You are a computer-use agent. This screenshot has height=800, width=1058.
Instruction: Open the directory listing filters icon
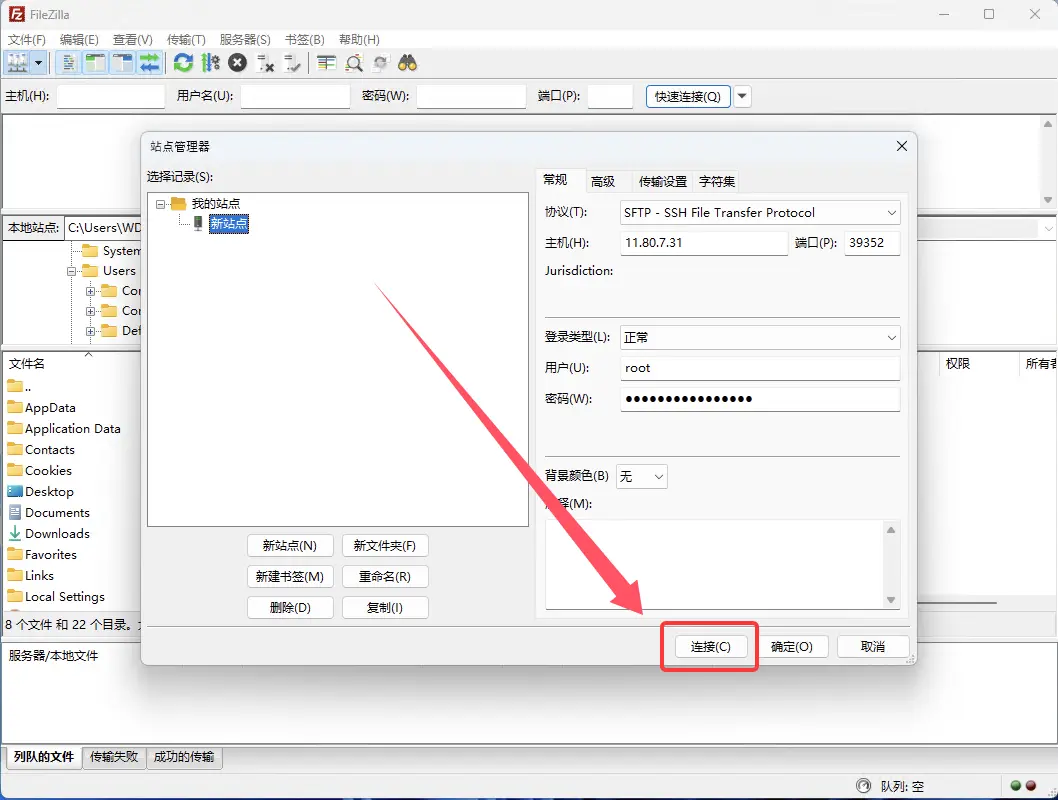pos(326,63)
